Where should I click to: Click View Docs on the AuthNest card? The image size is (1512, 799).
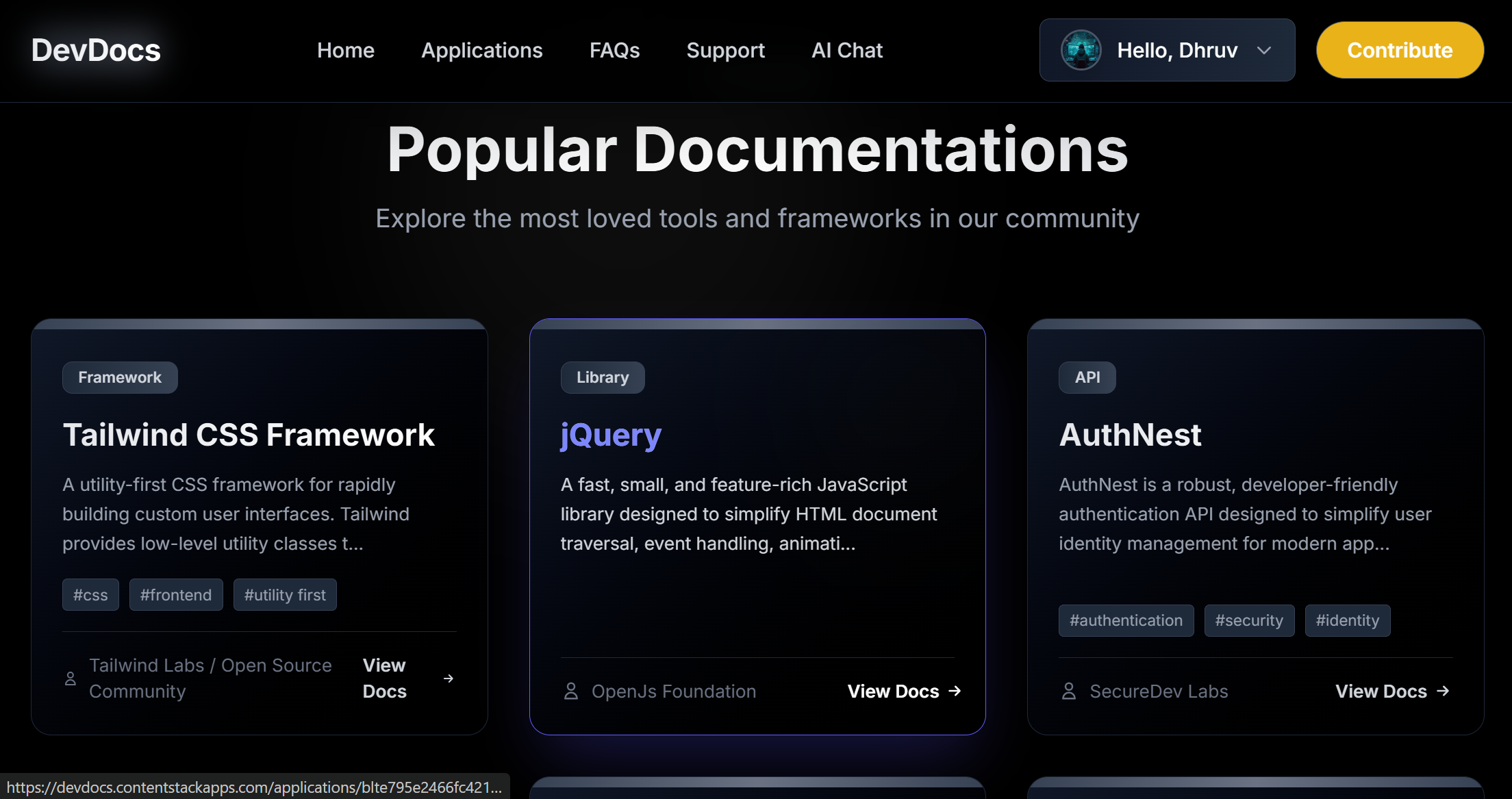(x=1381, y=692)
